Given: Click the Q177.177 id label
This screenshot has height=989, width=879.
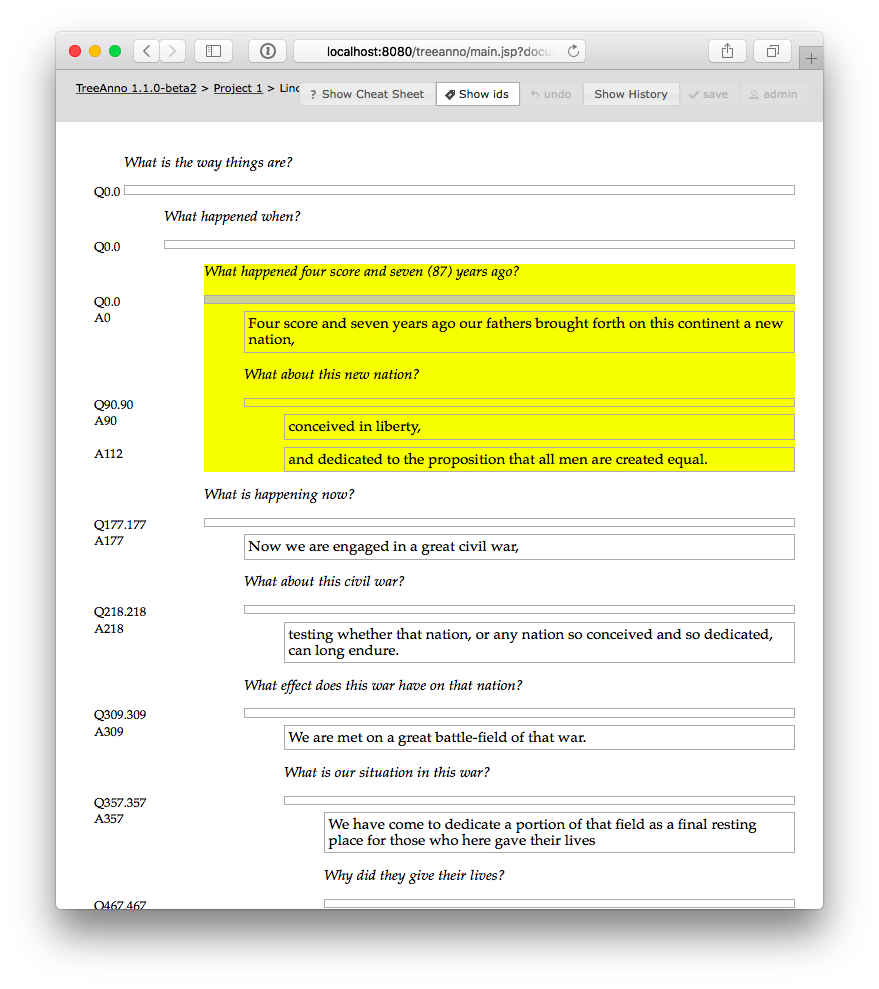Looking at the screenshot, I should click(120, 525).
